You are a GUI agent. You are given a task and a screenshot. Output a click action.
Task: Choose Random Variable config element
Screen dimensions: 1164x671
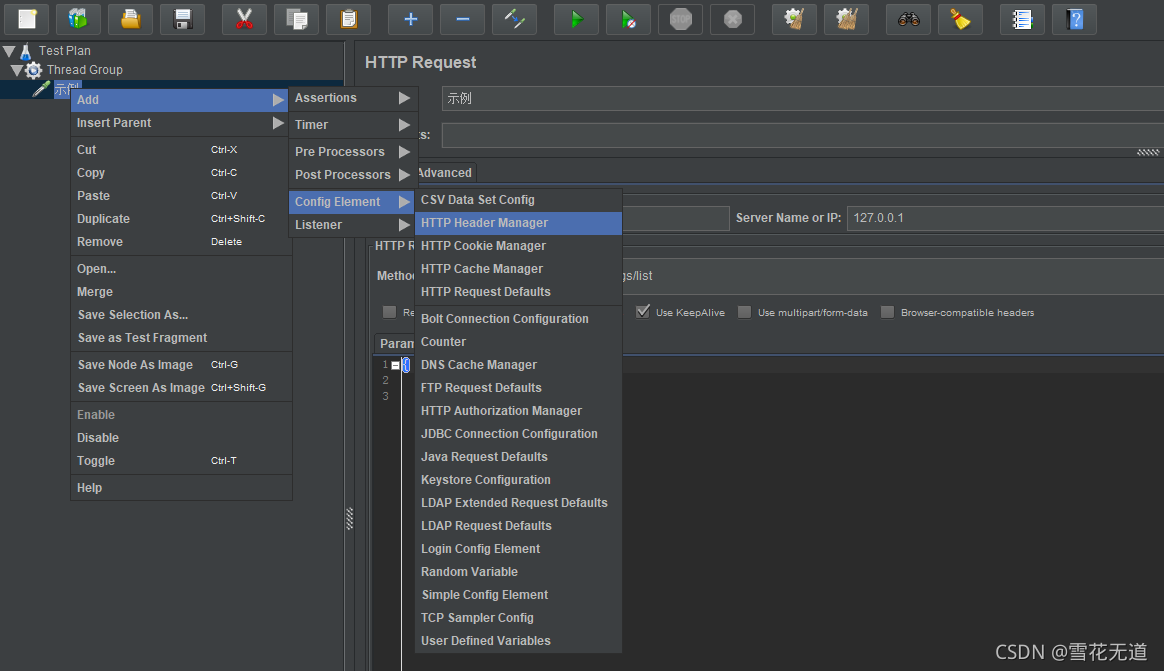(518, 572)
